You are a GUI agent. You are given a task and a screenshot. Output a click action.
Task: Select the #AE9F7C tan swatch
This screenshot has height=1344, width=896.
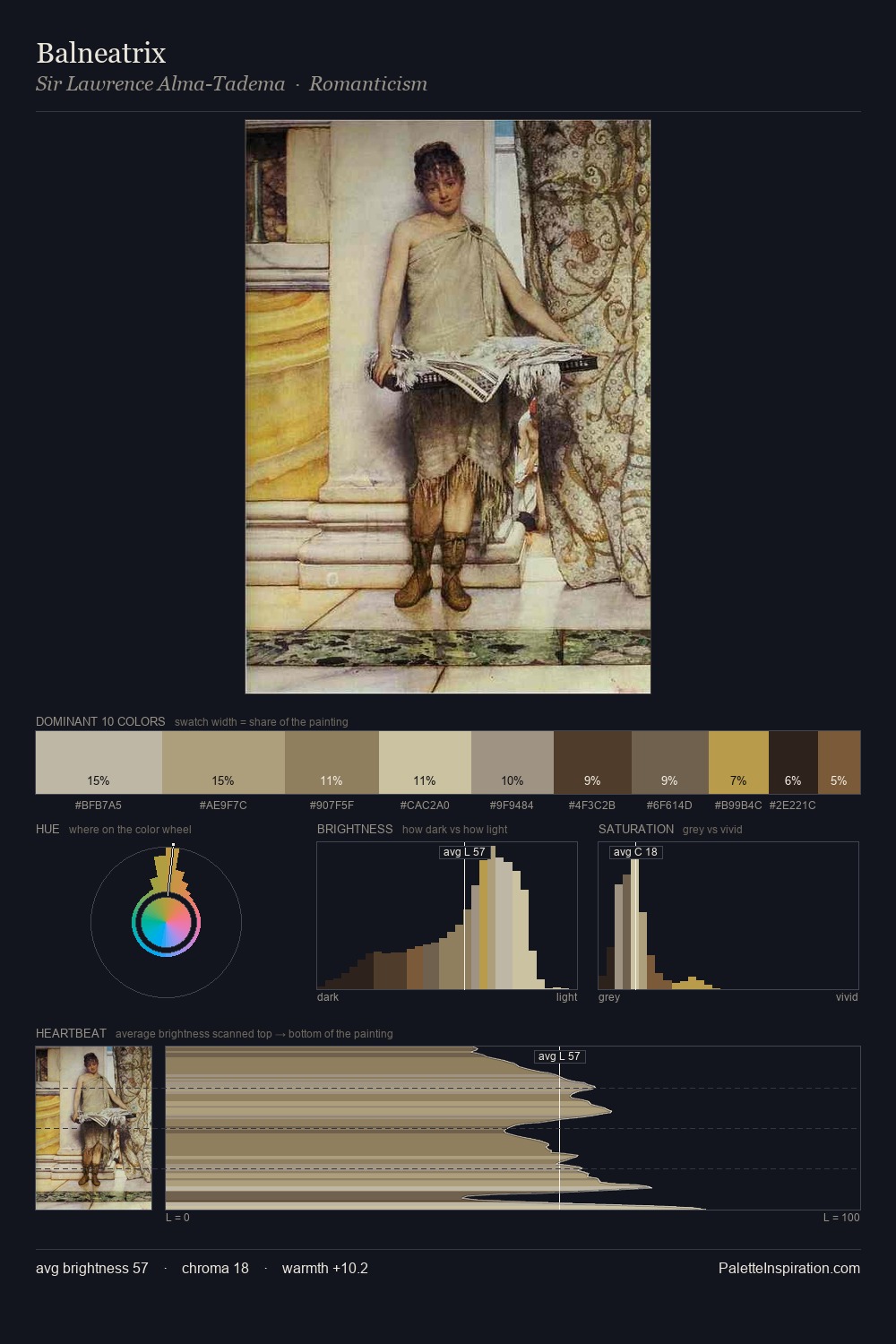tap(223, 762)
